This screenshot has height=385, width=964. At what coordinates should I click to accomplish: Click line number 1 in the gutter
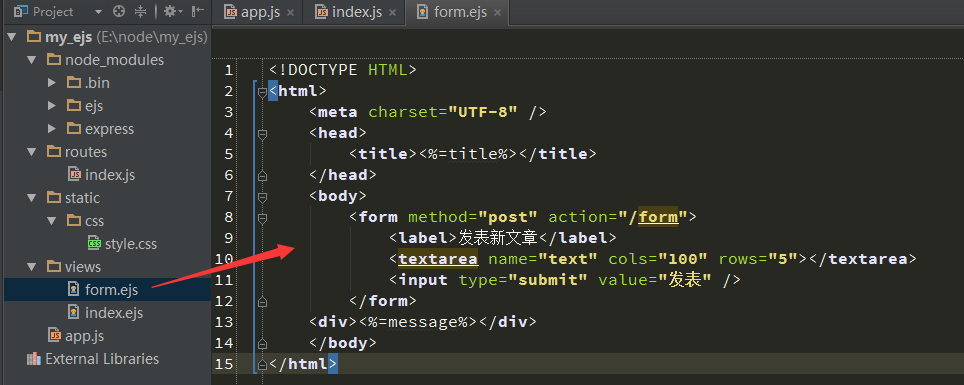(229, 70)
